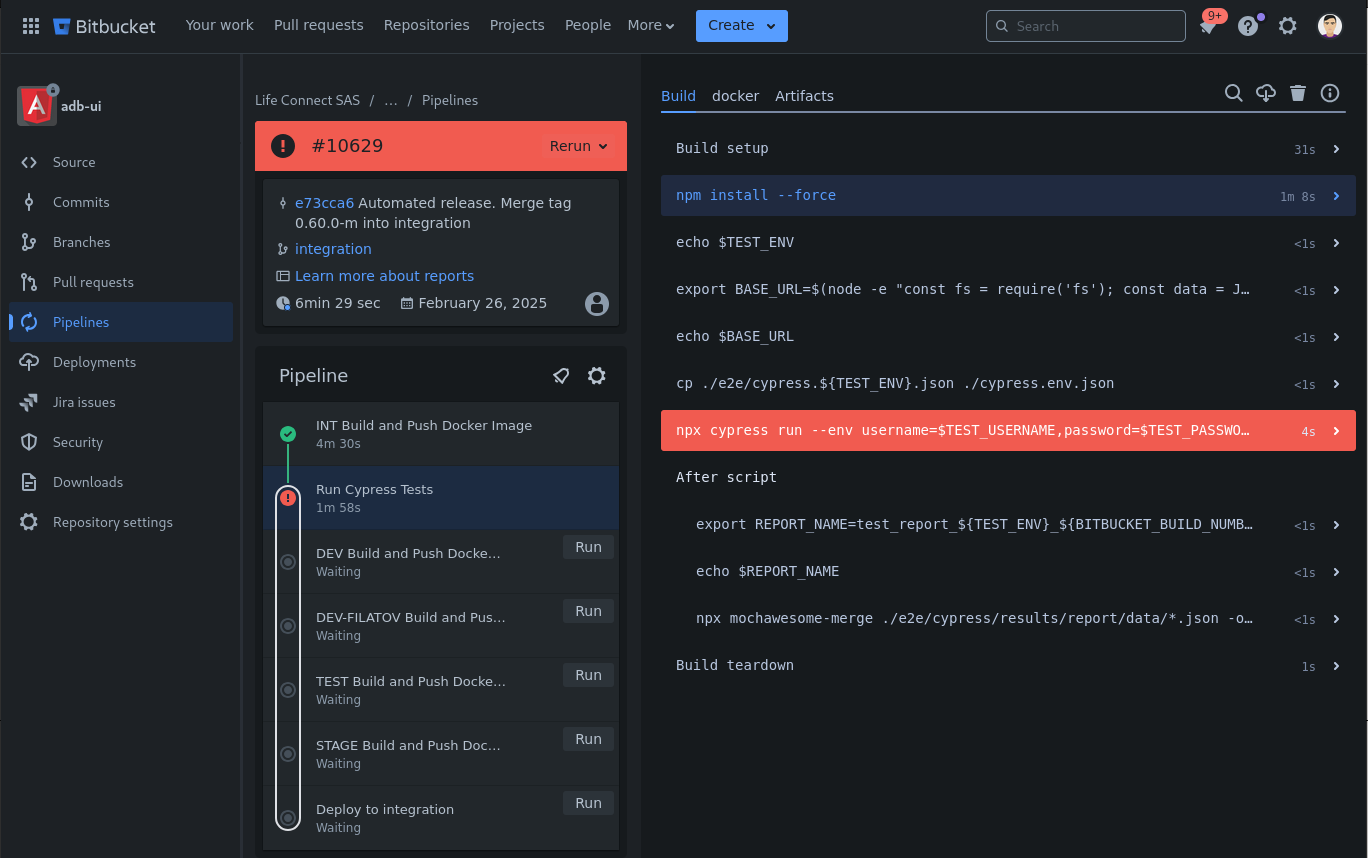1368x858 pixels.
Task: Switch to the Build tab
Action: coord(678,96)
